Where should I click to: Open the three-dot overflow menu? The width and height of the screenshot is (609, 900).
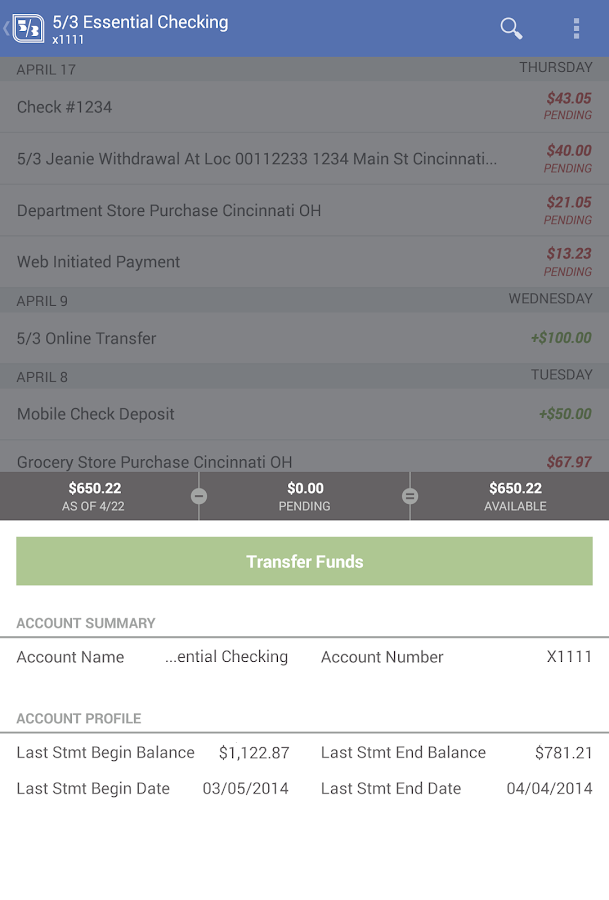[576, 28]
